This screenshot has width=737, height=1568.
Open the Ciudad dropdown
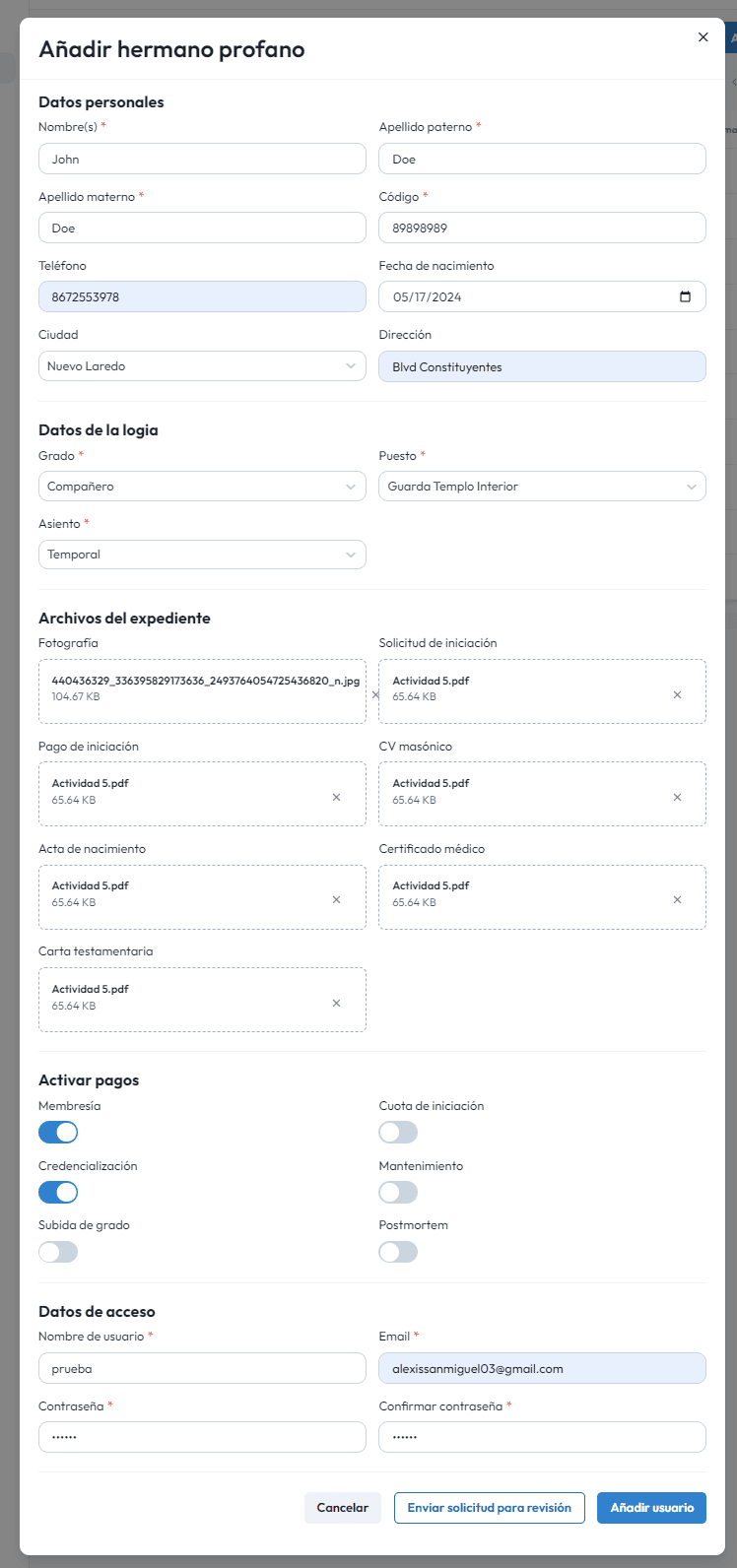click(202, 366)
